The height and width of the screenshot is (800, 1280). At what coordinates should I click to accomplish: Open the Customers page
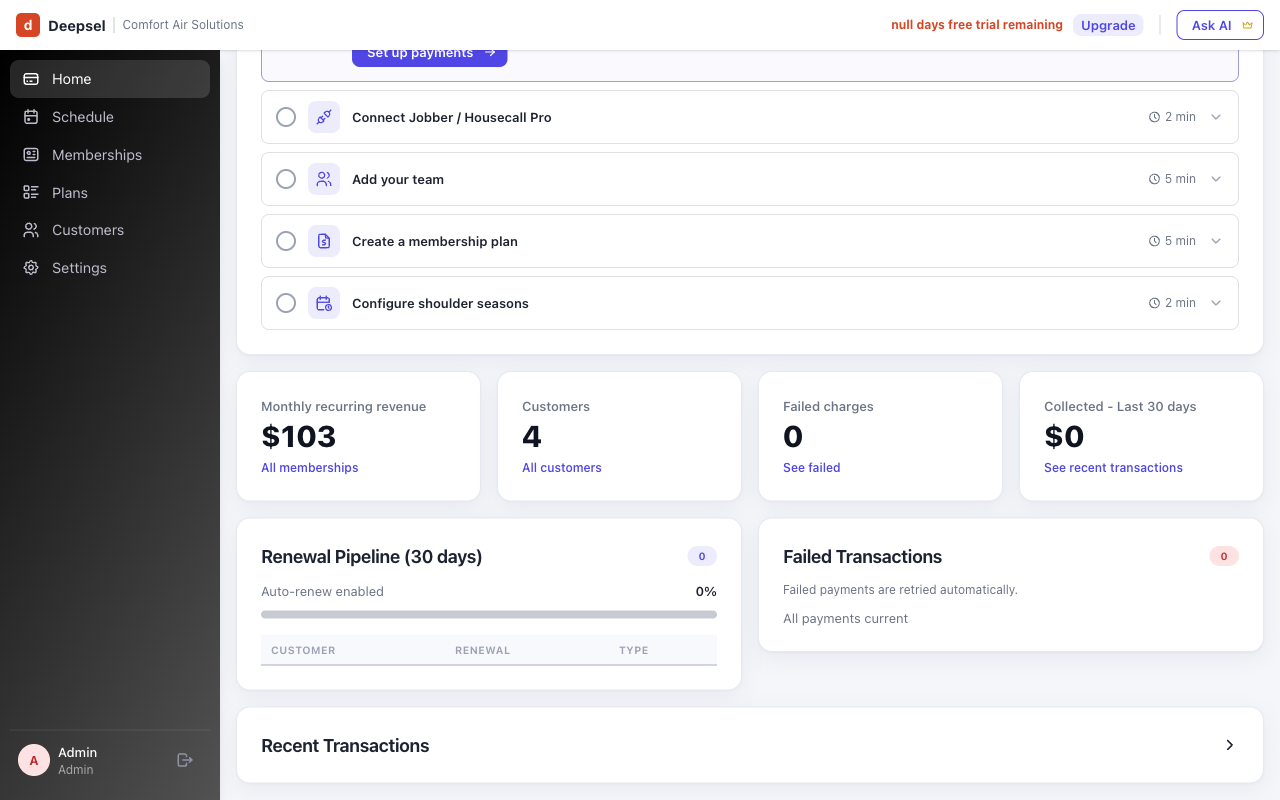(x=110, y=230)
